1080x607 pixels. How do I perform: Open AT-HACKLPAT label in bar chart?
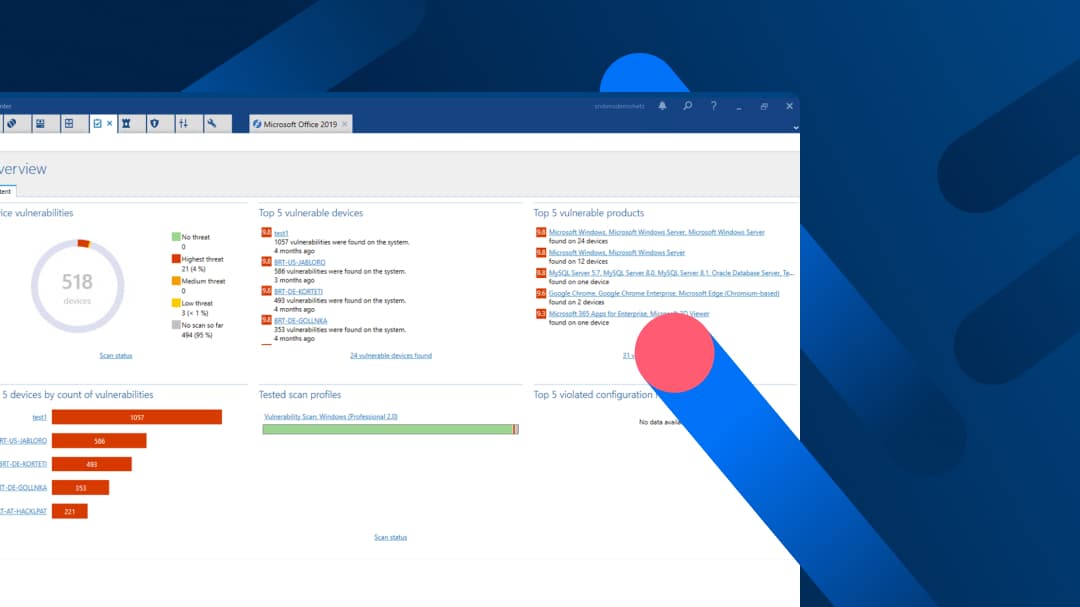[x=23, y=511]
